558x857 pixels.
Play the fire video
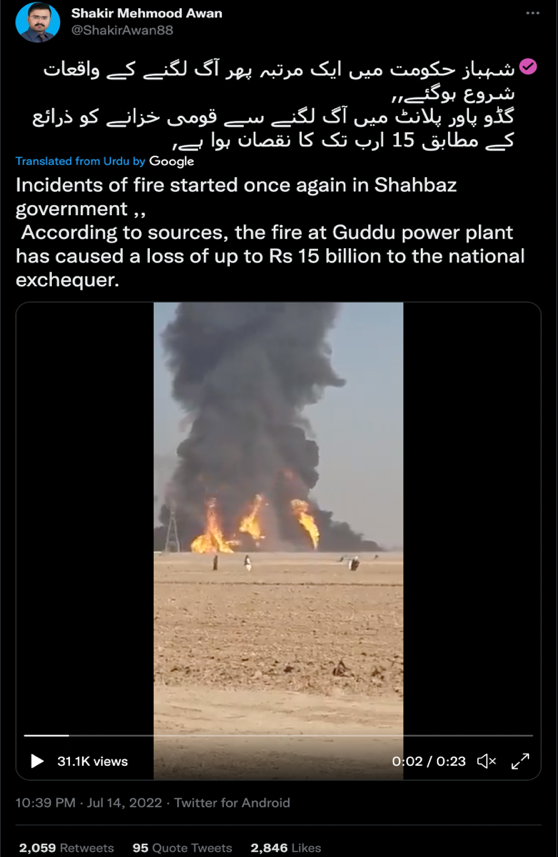coord(37,761)
